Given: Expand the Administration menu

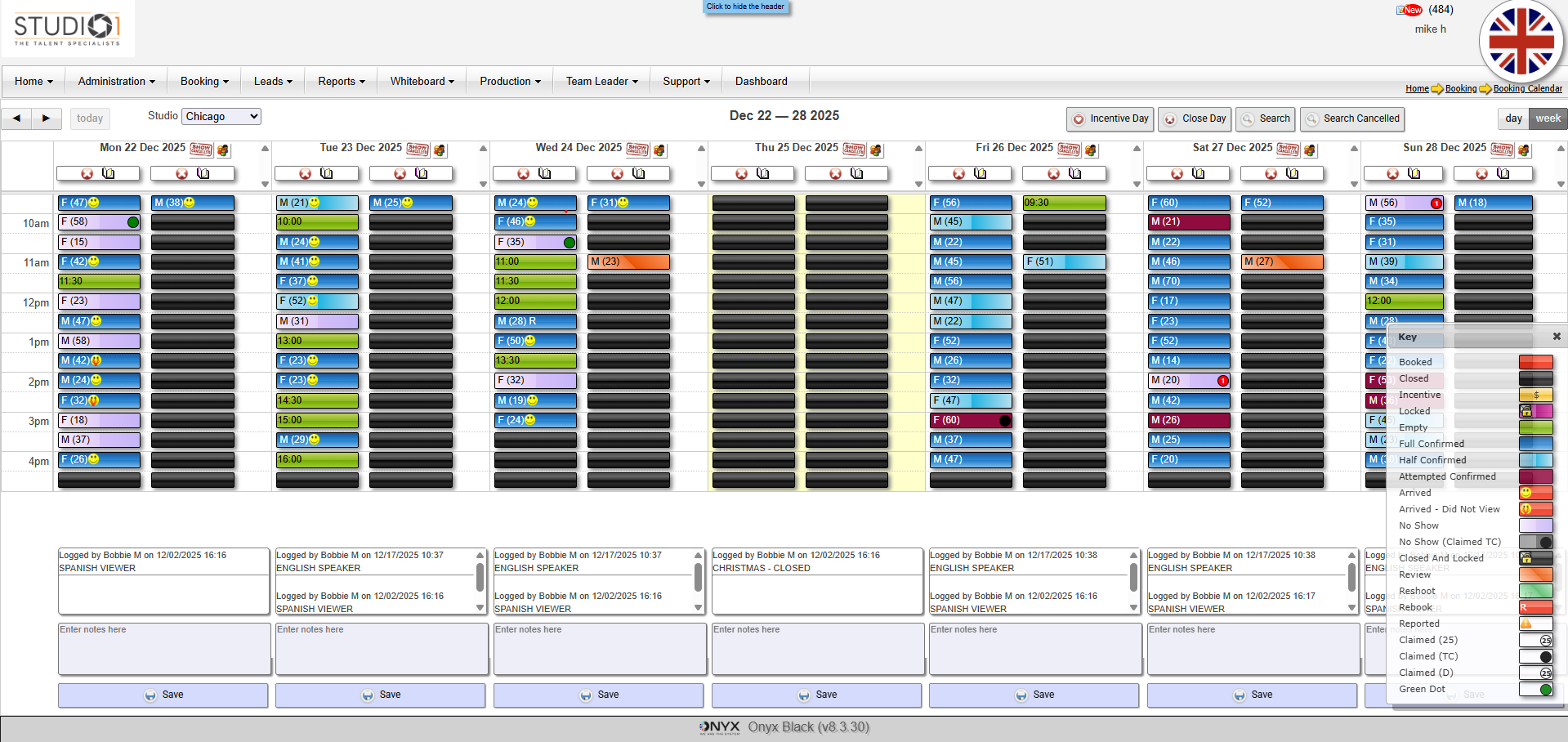Looking at the screenshot, I should 116,82.
